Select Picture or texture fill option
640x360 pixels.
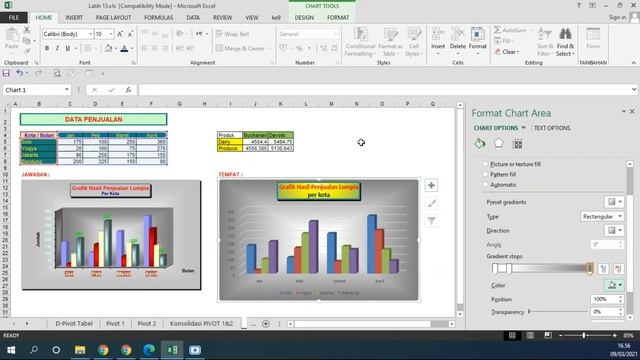point(485,164)
